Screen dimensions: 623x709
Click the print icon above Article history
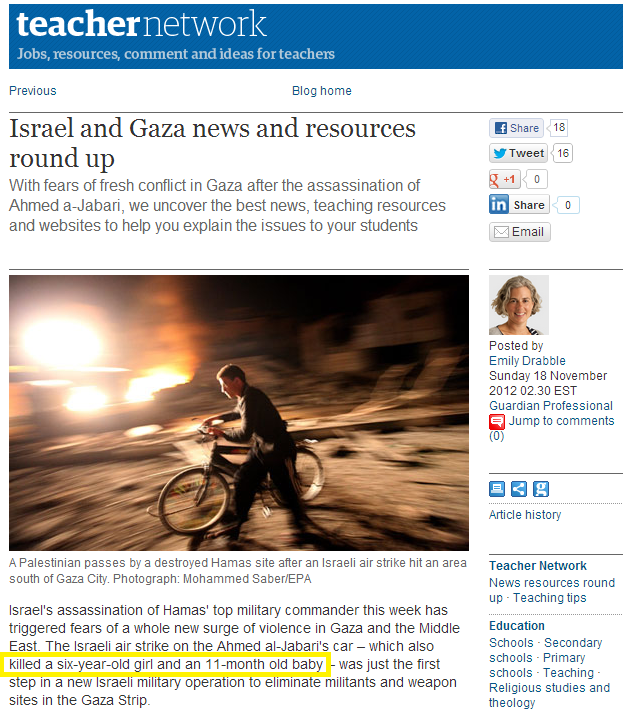(497, 489)
